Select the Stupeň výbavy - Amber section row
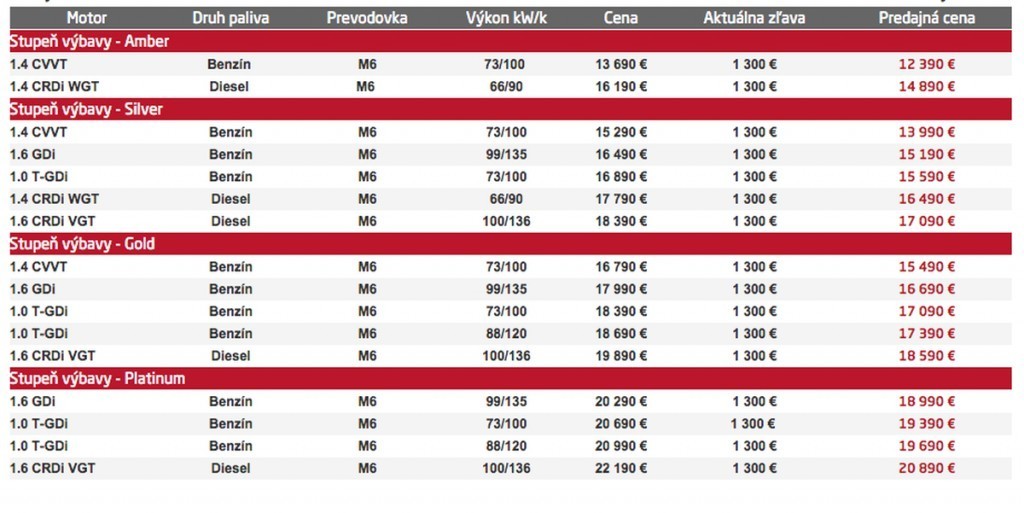The image size is (1024, 513). pyautogui.click(x=90, y=41)
